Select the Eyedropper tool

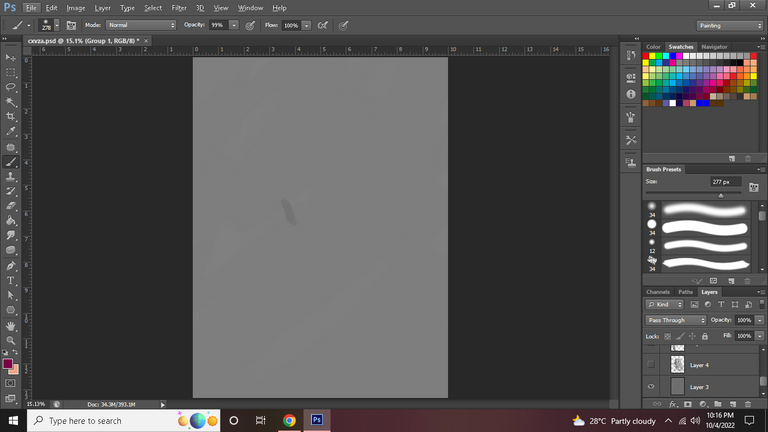coord(10,131)
